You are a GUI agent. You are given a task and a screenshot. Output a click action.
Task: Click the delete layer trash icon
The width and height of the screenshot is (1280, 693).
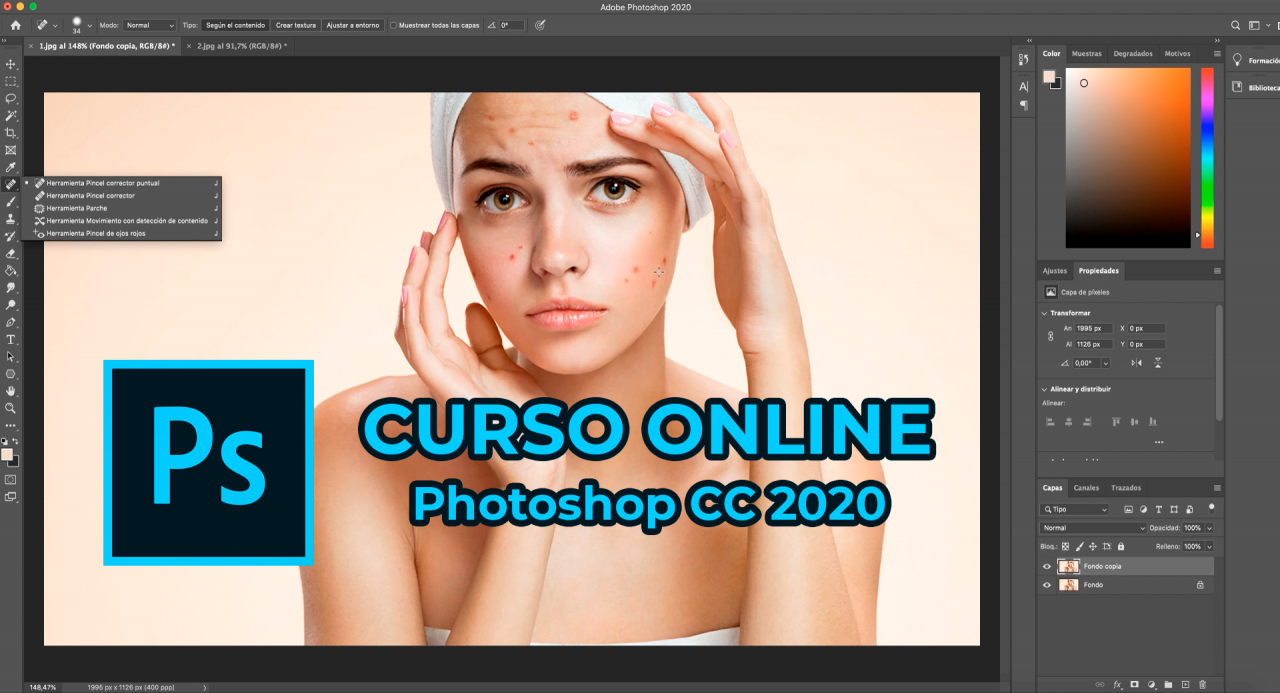coord(1203,685)
